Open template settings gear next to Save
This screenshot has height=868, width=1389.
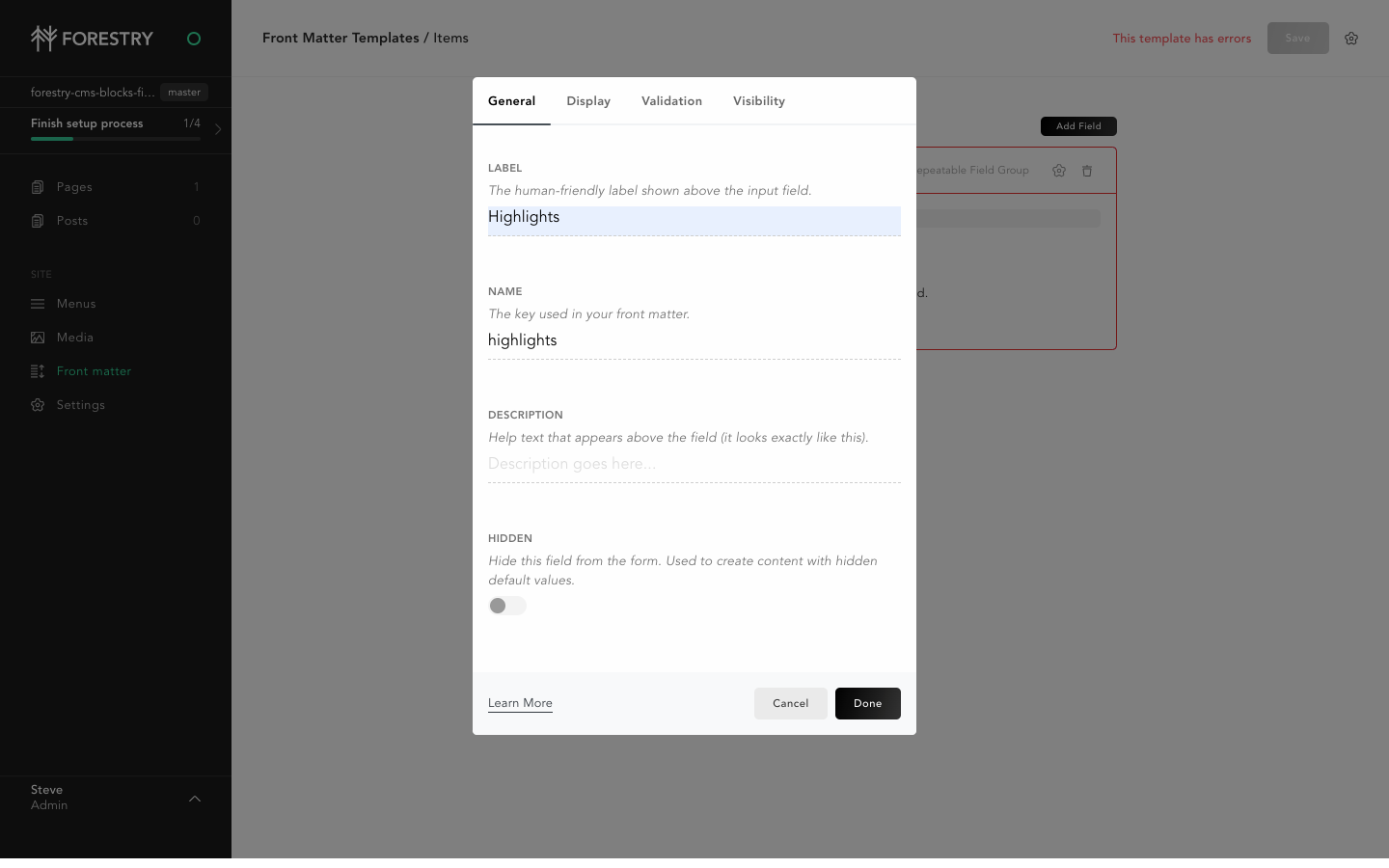(1351, 39)
